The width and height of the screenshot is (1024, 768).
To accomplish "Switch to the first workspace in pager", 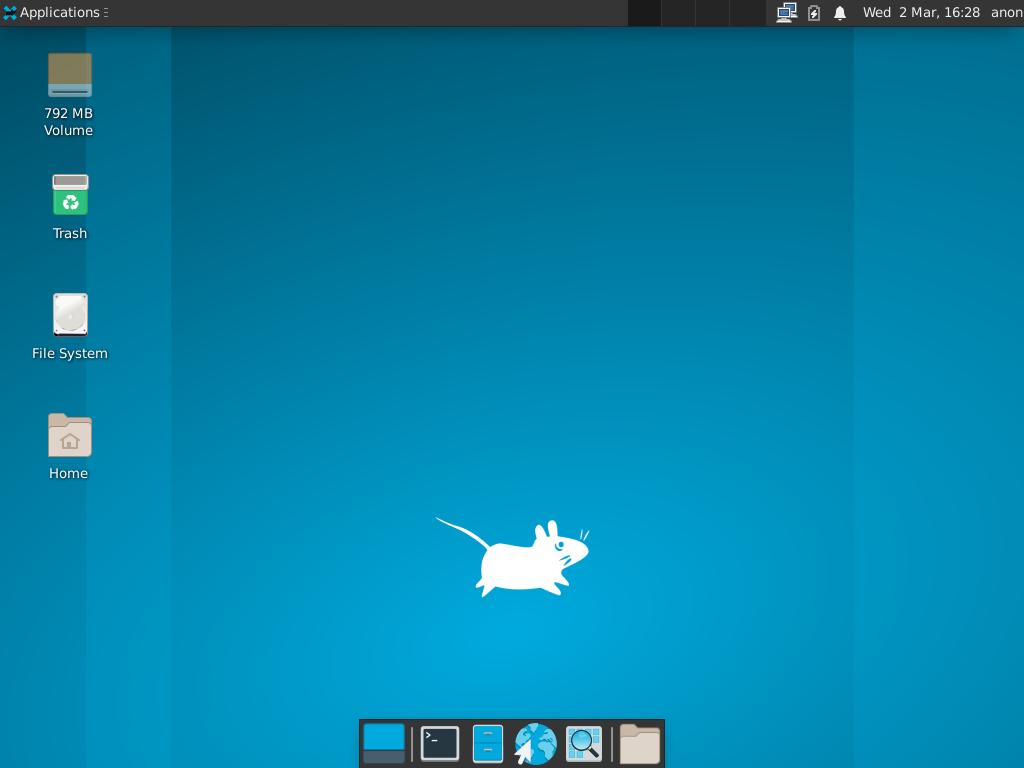I will [645, 13].
